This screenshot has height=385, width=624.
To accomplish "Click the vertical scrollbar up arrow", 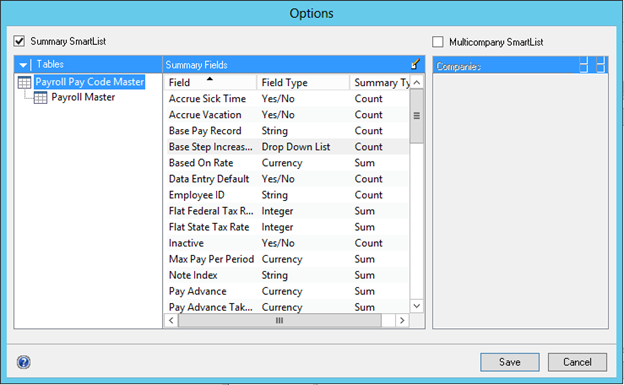I will click(x=417, y=82).
